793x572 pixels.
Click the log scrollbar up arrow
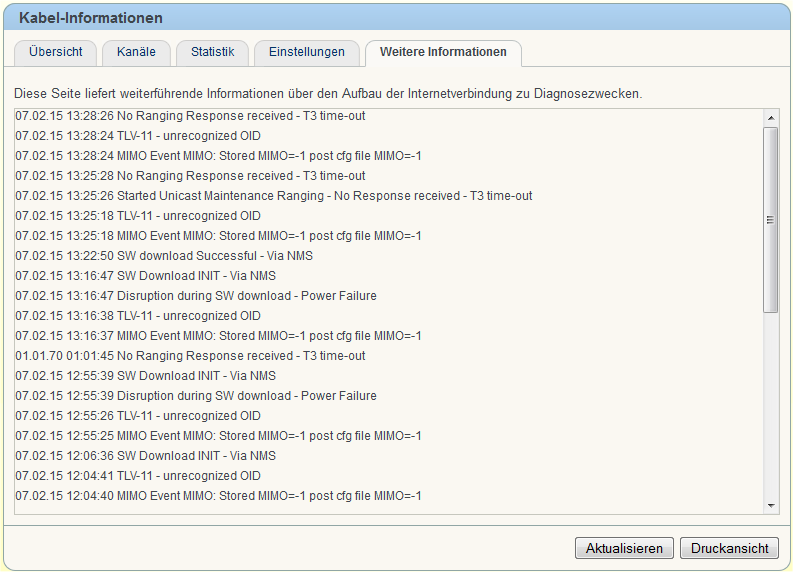pos(771,118)
